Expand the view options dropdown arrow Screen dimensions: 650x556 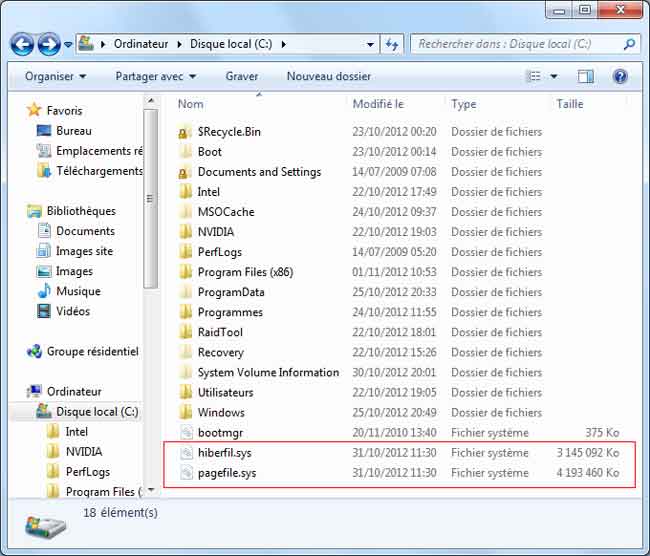[x=554, y=76]
